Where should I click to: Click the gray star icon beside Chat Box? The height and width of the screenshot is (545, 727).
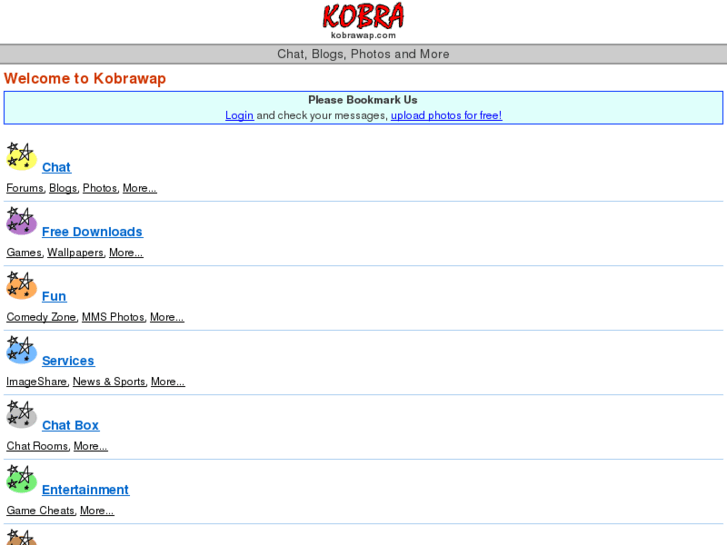click(21, 414)
